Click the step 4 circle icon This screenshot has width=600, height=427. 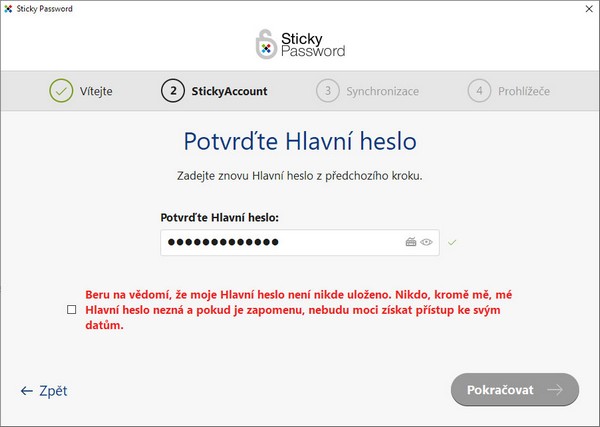479,91
